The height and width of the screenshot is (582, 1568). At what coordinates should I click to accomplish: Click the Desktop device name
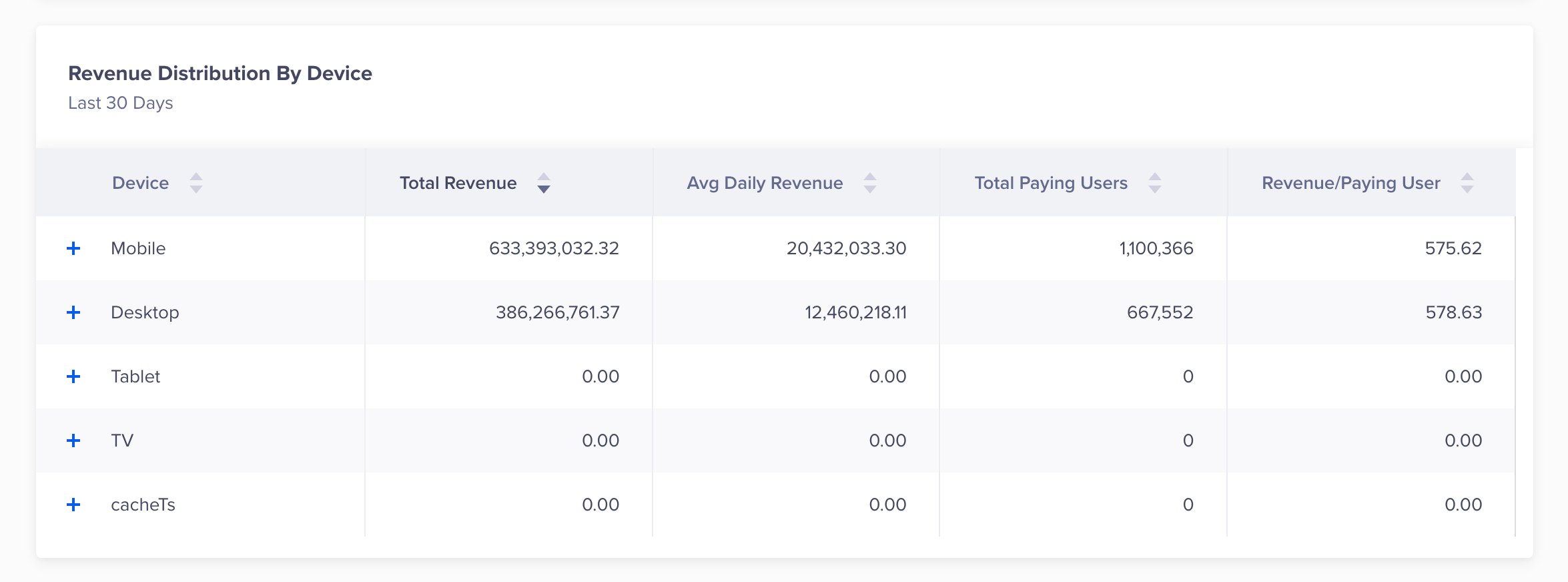145,312
